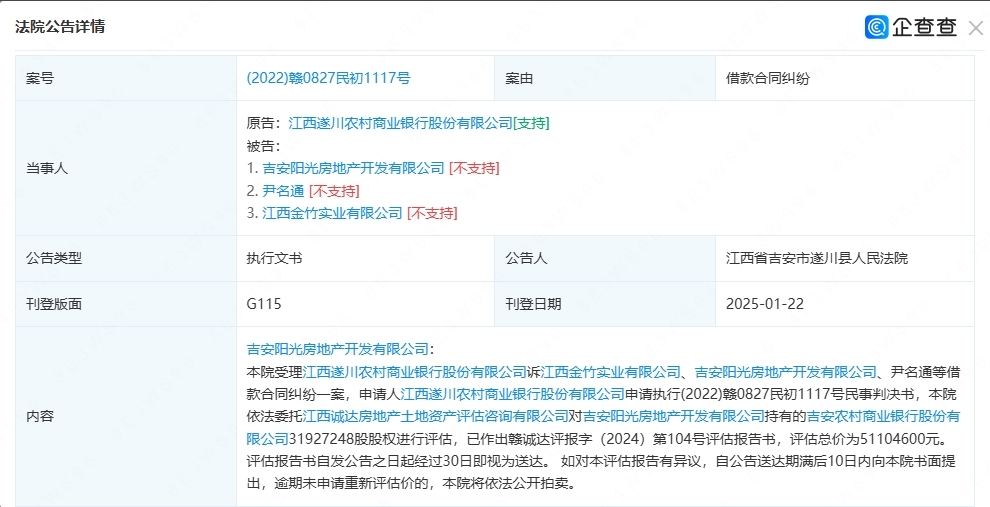The height and width of the screenshot is (507, 990).
Task: Select announcement type value 执行文书
Action: coord(274,258)
